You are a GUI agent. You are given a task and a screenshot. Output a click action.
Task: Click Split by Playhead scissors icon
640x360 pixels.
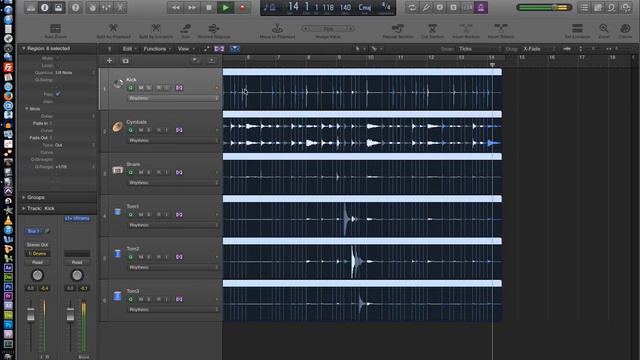(113, 28)
